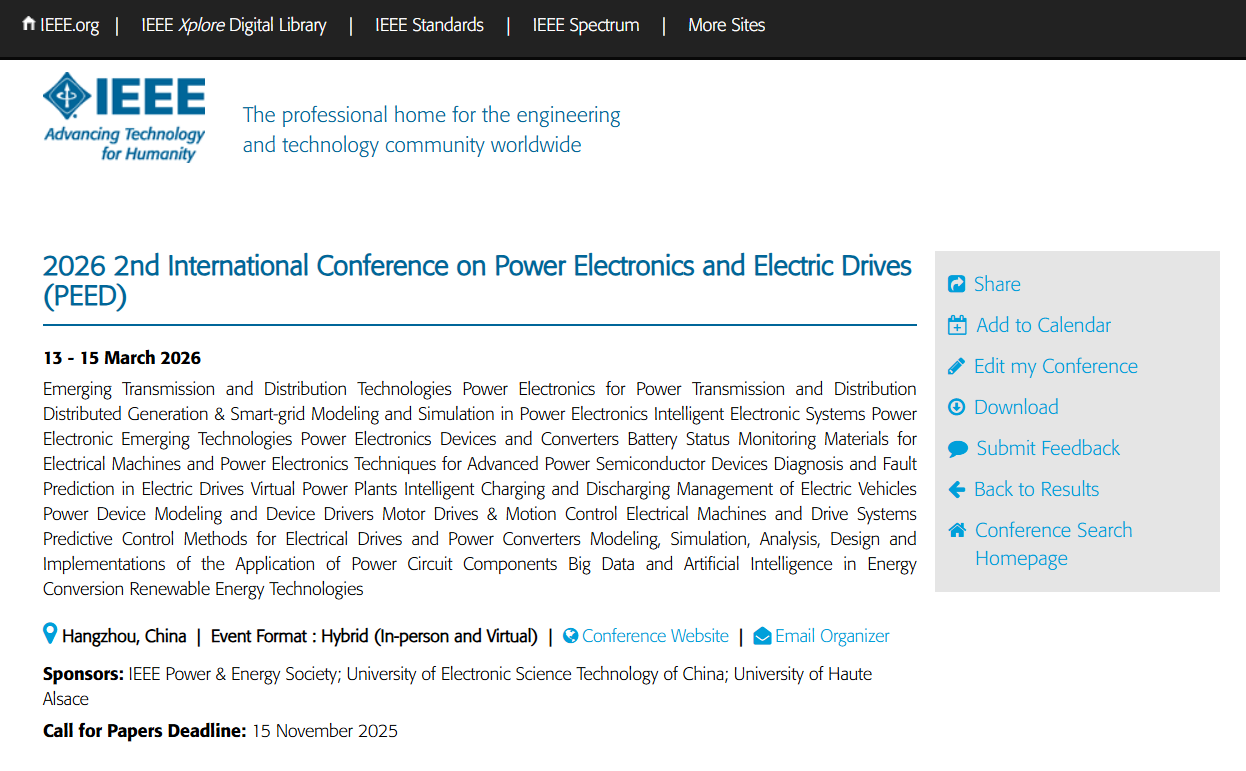1246x771 pixels.
Task: Click the Download circle arrow icon
Action: tap(956, 407)
